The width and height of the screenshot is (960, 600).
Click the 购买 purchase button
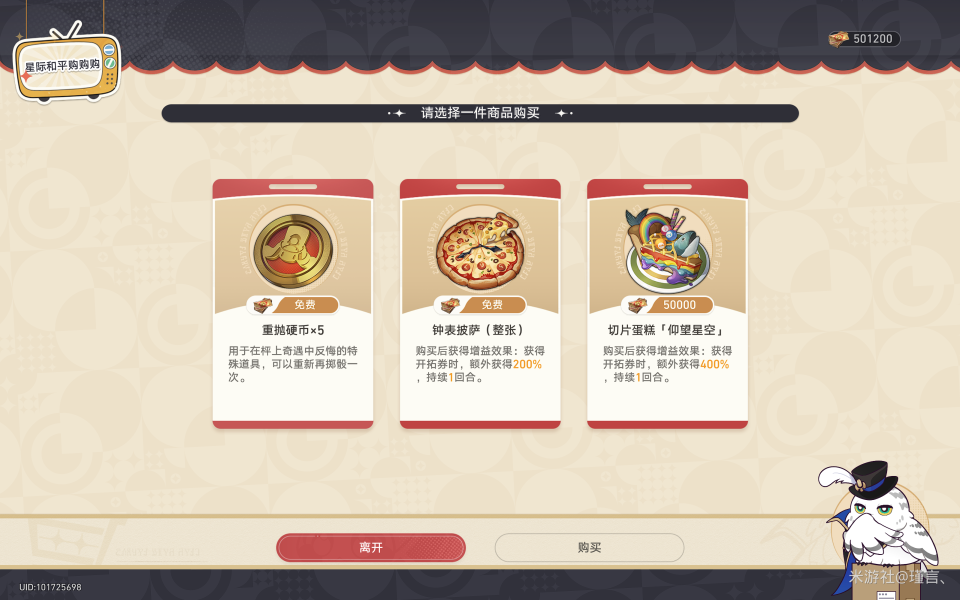pos(589,547)
